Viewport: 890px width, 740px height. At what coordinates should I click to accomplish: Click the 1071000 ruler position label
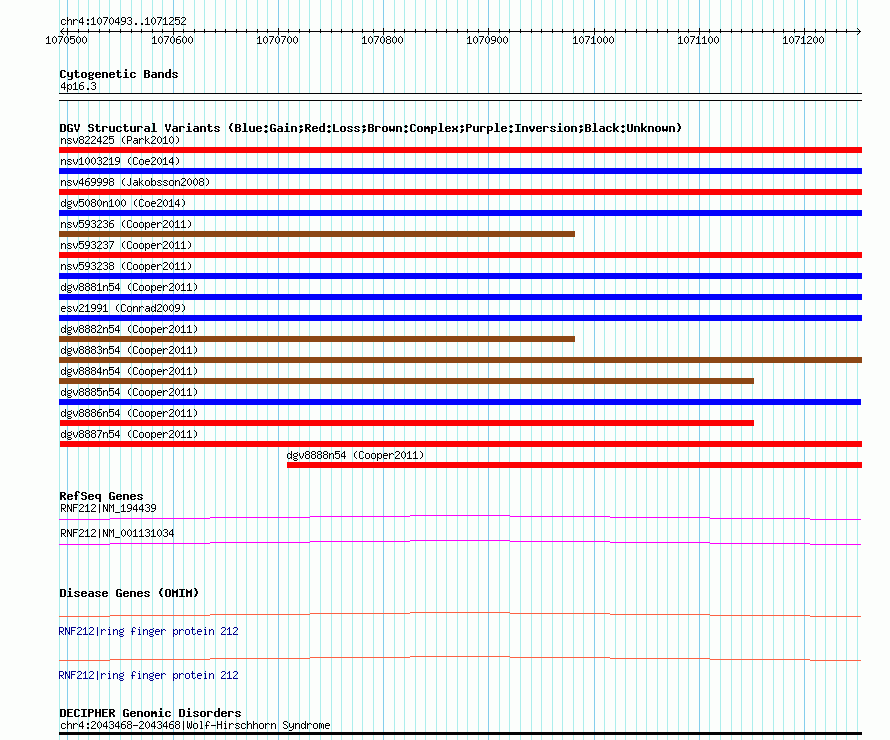pos(593,40)
